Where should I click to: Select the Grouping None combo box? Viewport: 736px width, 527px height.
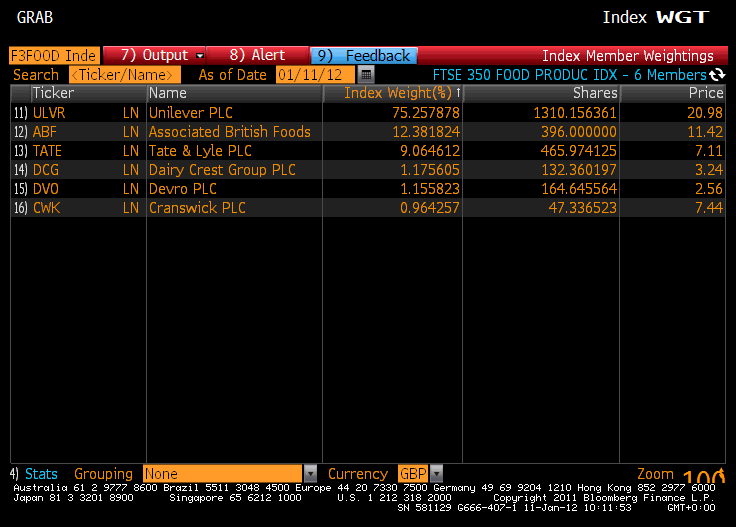(222, 474)
